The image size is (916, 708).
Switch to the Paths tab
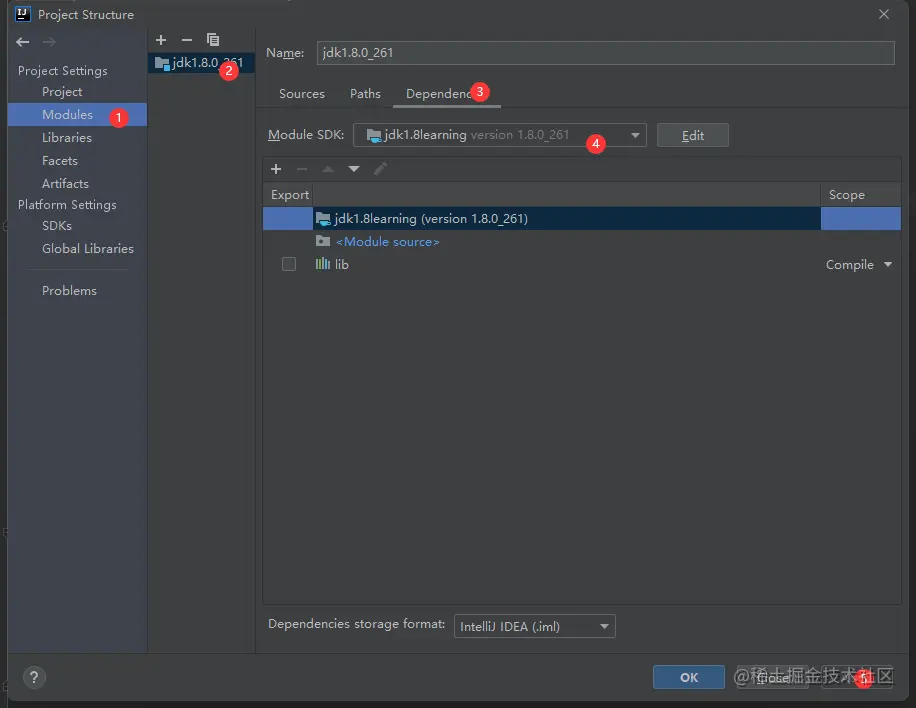pyautogui.click(x=366, y=93)
